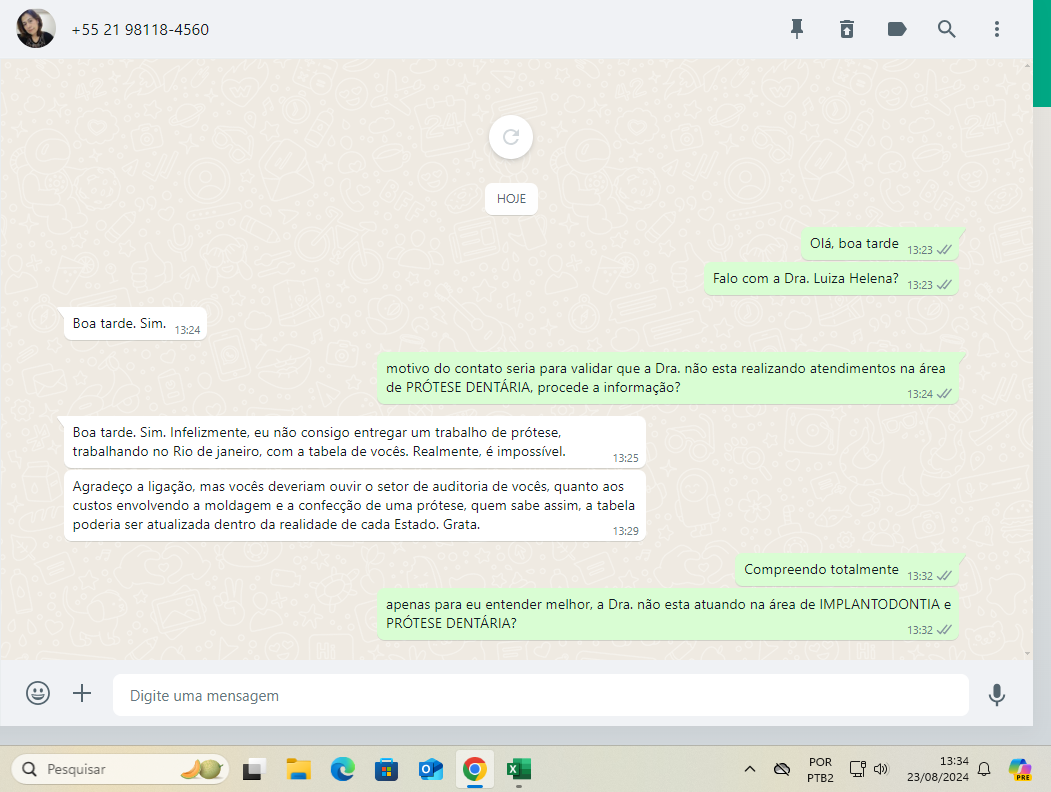
Task: Click the POR PTB2 language indicator
Action: coord(820,769)
